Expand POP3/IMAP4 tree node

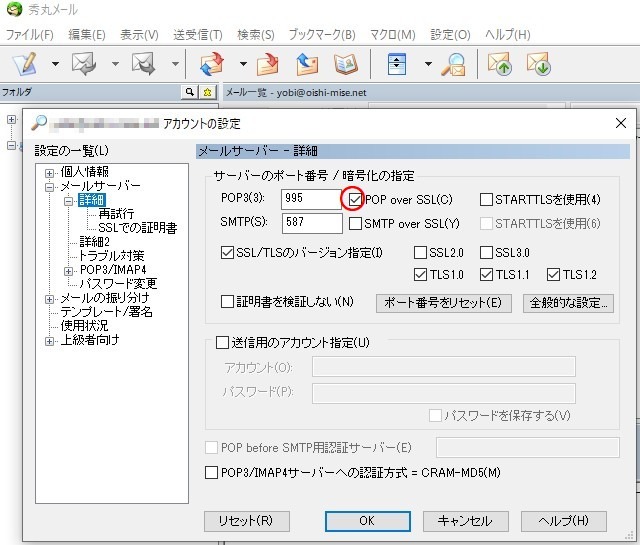(69, 271)
